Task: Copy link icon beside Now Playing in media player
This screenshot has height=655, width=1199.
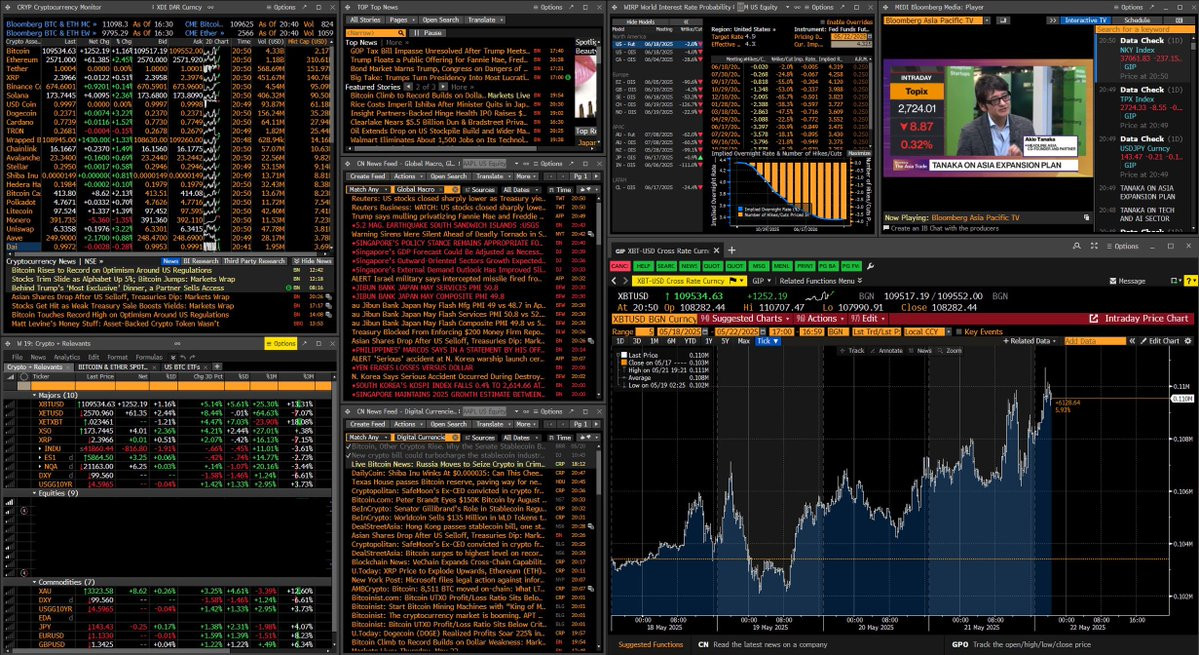Action: click(1087, 217)
